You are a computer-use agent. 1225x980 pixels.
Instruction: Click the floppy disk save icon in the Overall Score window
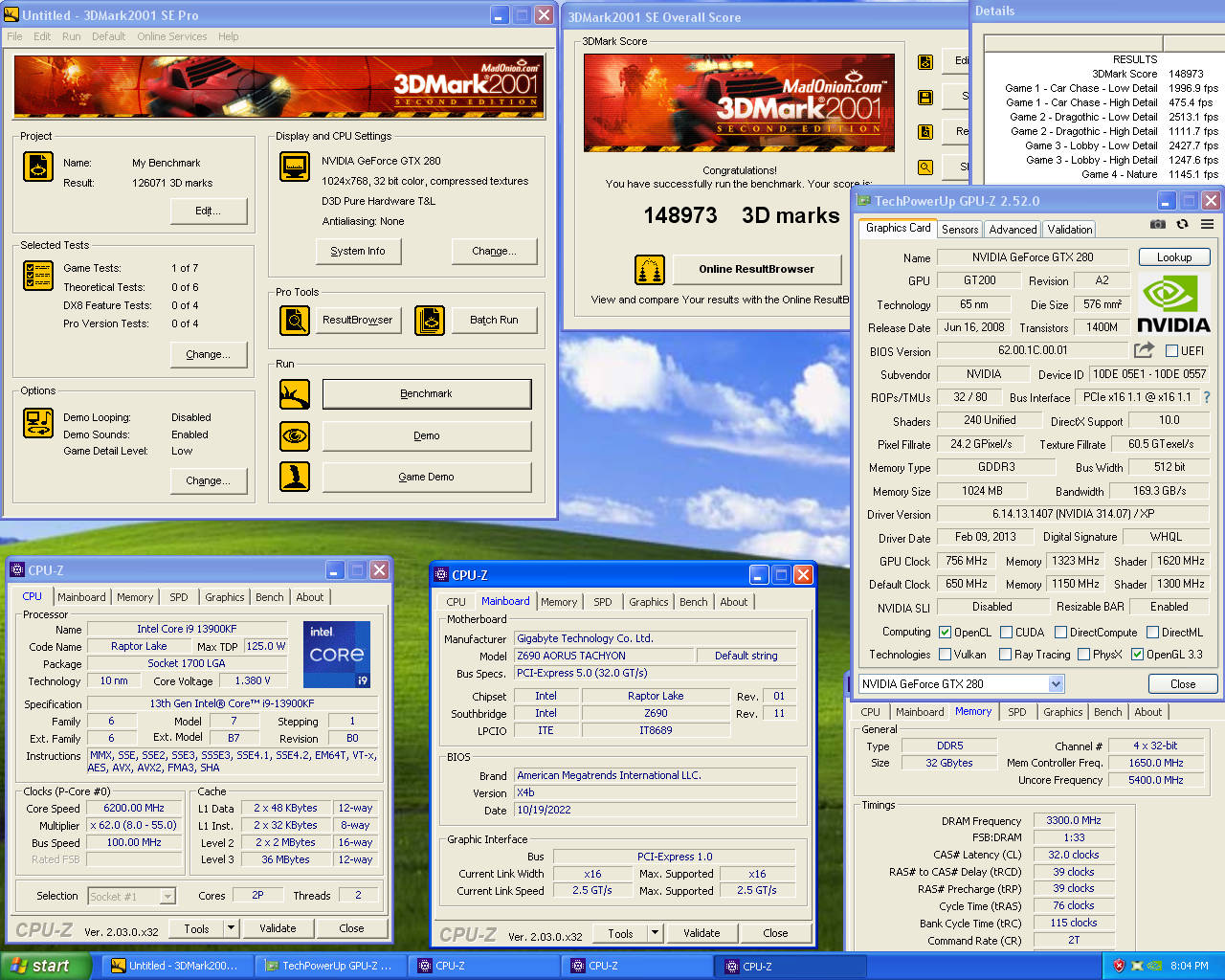[925, 97]
